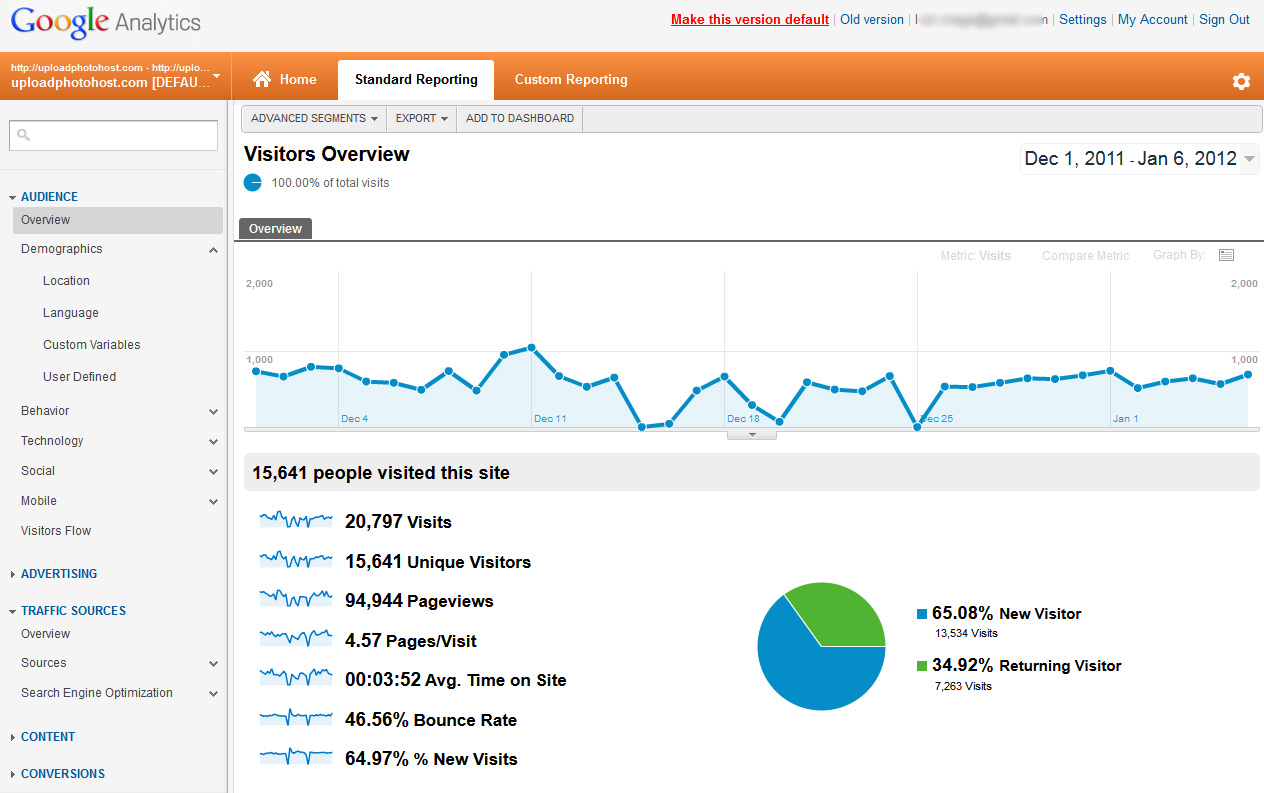The image size is (1264, 793).
Task: Click the green Returning Visitor legend swatch
Action: [x=922, y=666]
